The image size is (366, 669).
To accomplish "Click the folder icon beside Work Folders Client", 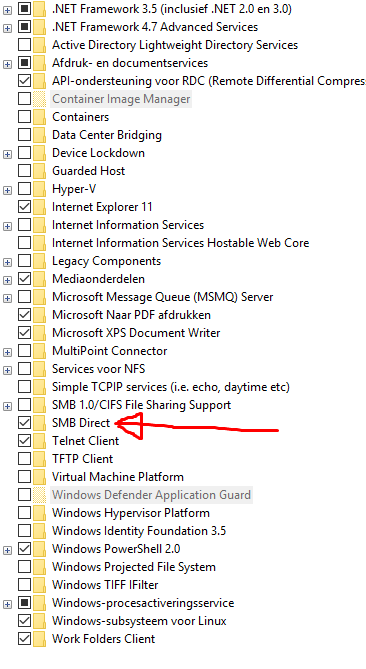I will point(39,639).
